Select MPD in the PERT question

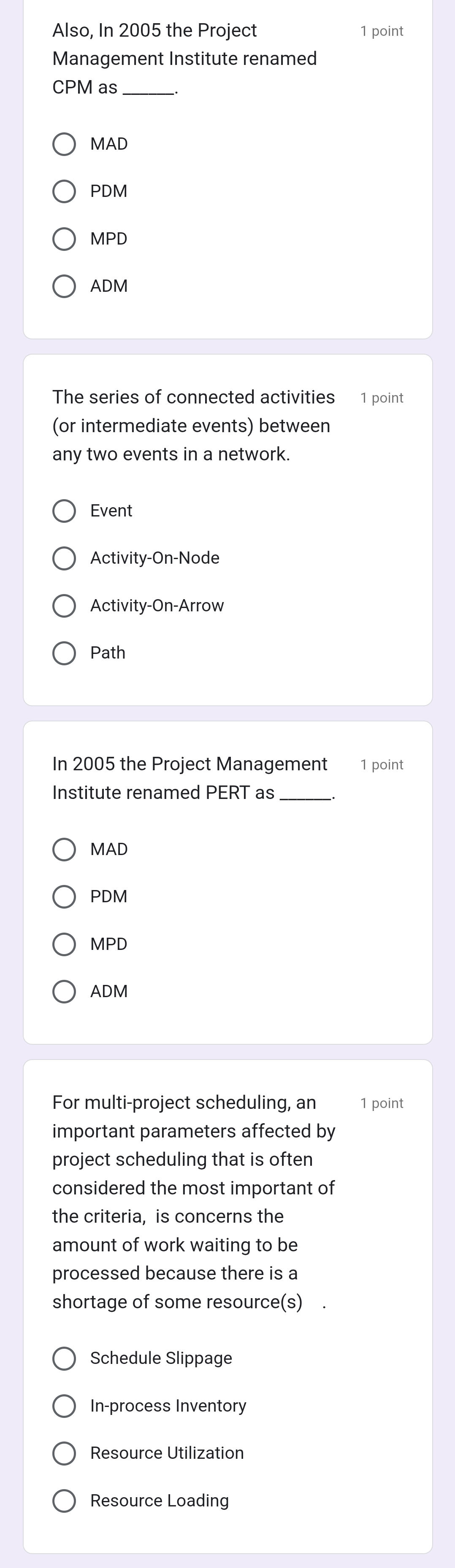(x=64, y=944)
